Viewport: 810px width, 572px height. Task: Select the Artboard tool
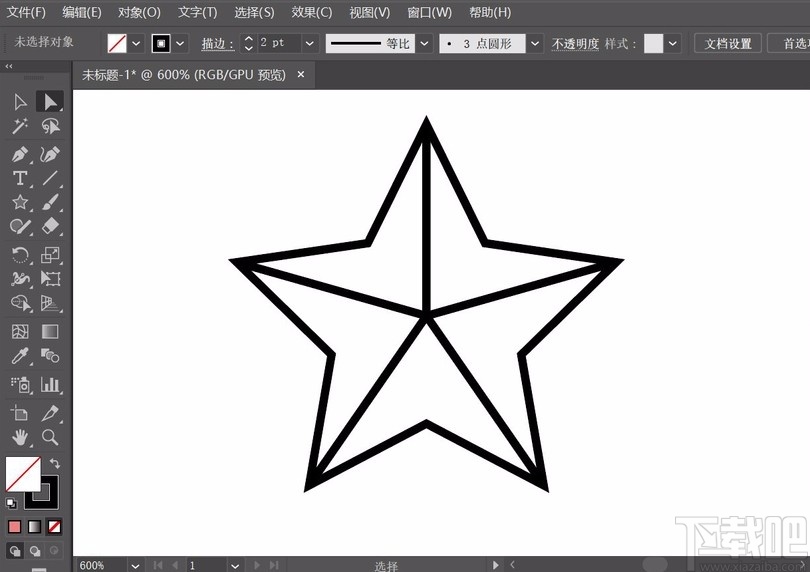point(20,413)
